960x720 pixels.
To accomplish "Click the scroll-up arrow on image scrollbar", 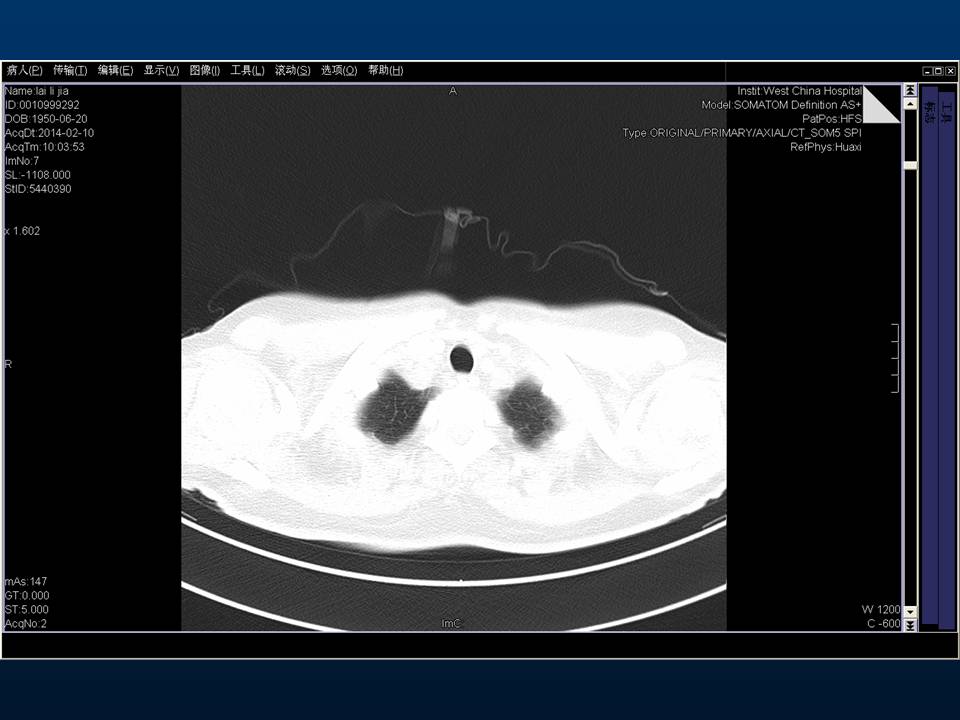I will coord(910,103).
